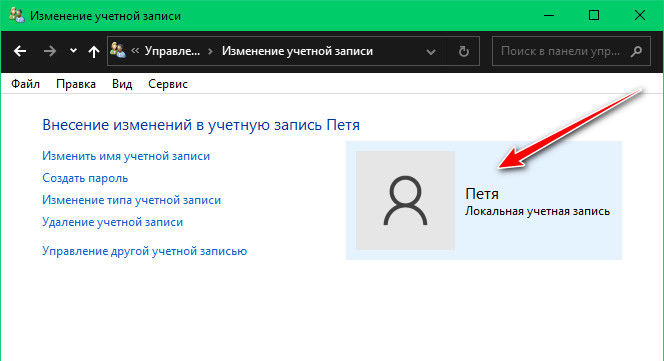Expand the chevron after Управле... breadcrumb
The image size is (664, 361).
(x=210, y=51)
